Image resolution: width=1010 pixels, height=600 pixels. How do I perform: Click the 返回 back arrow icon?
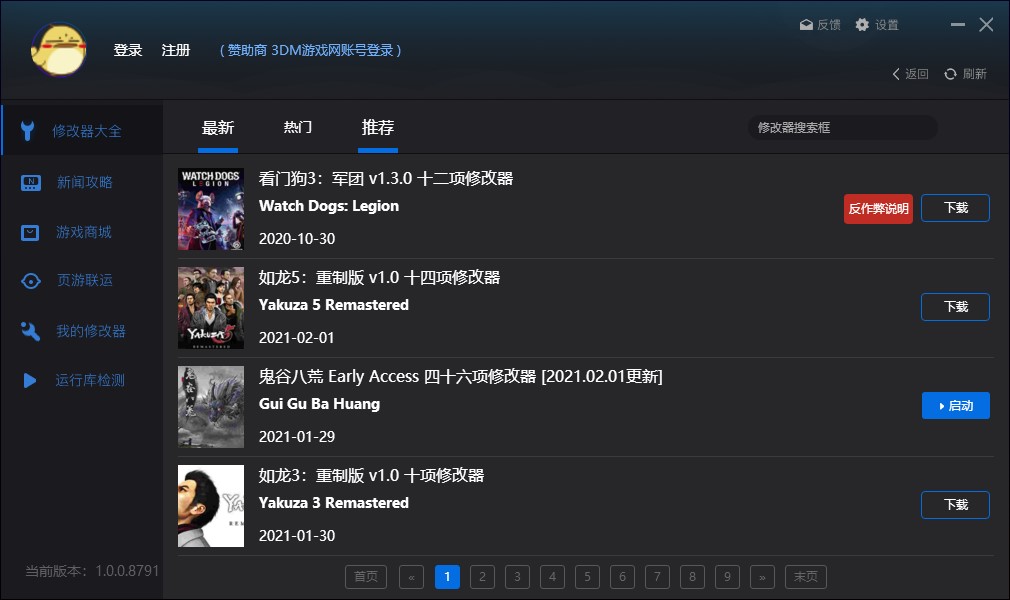[x=895, y=74]
